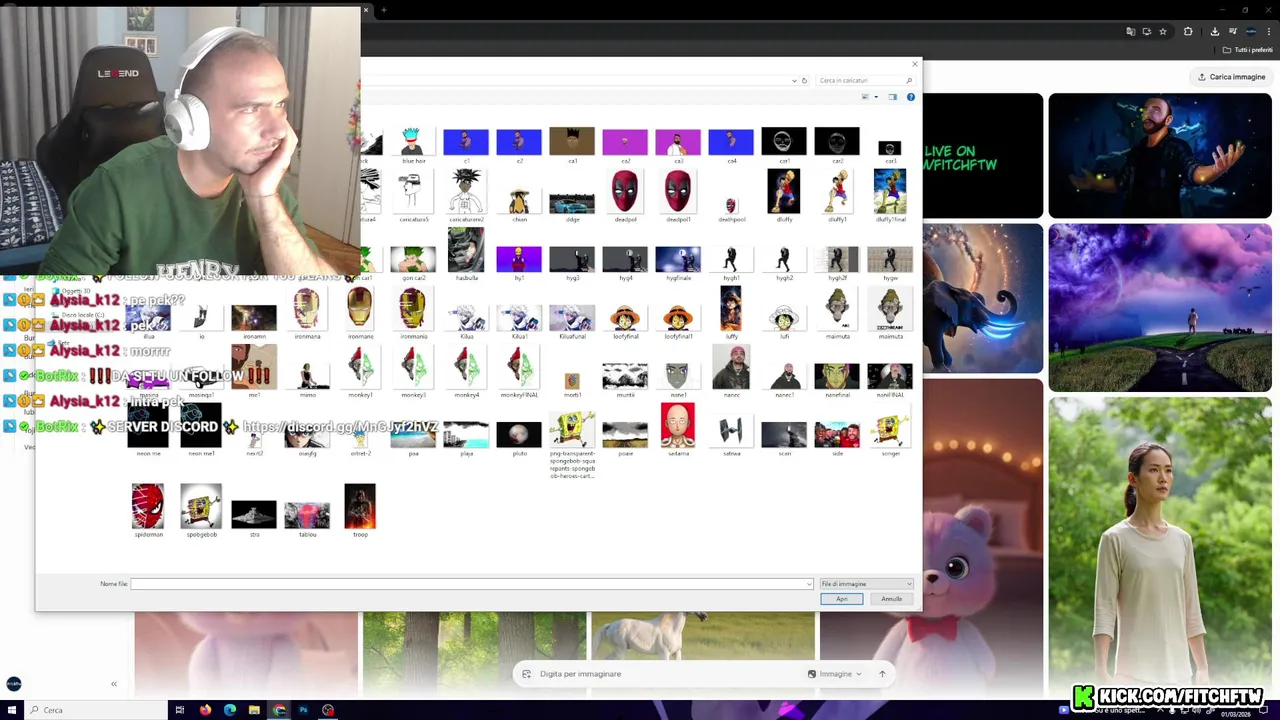Open the blue elephant gallery image
The width and height of the screenshot is (1280, 720).
[983, 299]
